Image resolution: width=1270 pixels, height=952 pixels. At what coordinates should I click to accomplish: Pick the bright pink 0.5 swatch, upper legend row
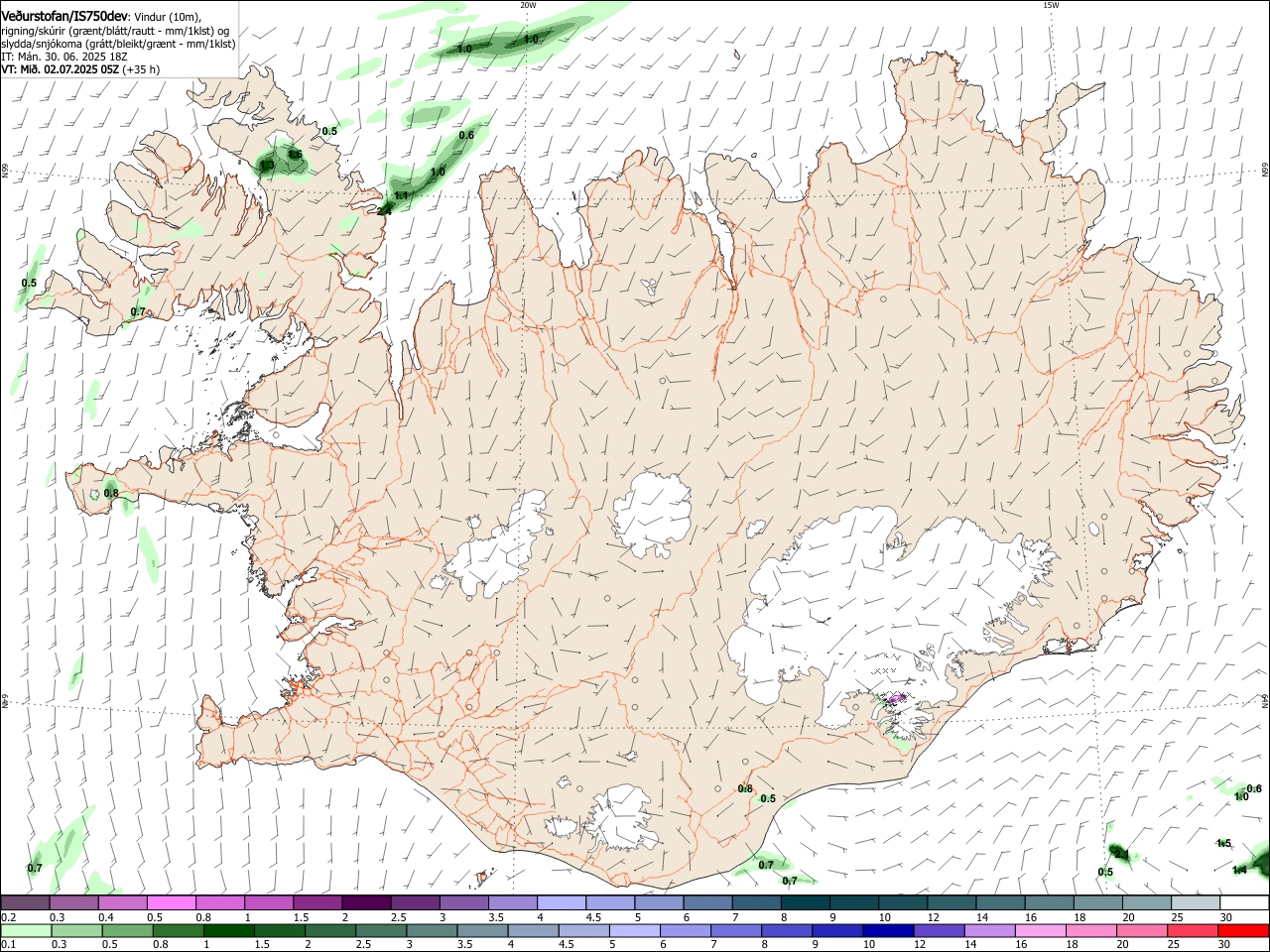click(171, 902)
